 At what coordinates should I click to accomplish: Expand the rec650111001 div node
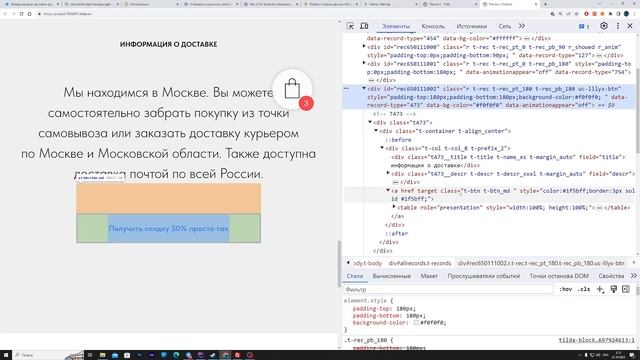tap(364, 63)
